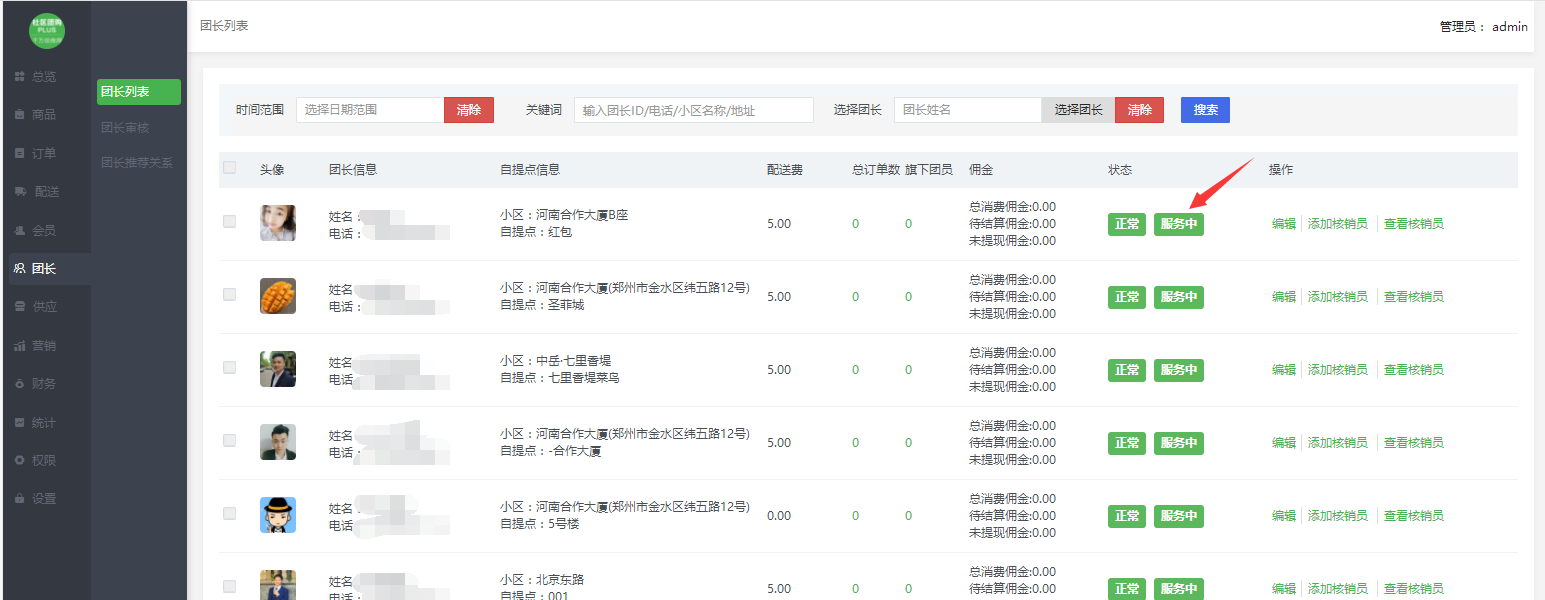The height and width of the screenshot is (600, 1545).
Task: Check the row for 河南合作大厦B座
Action: click(229, 222)
